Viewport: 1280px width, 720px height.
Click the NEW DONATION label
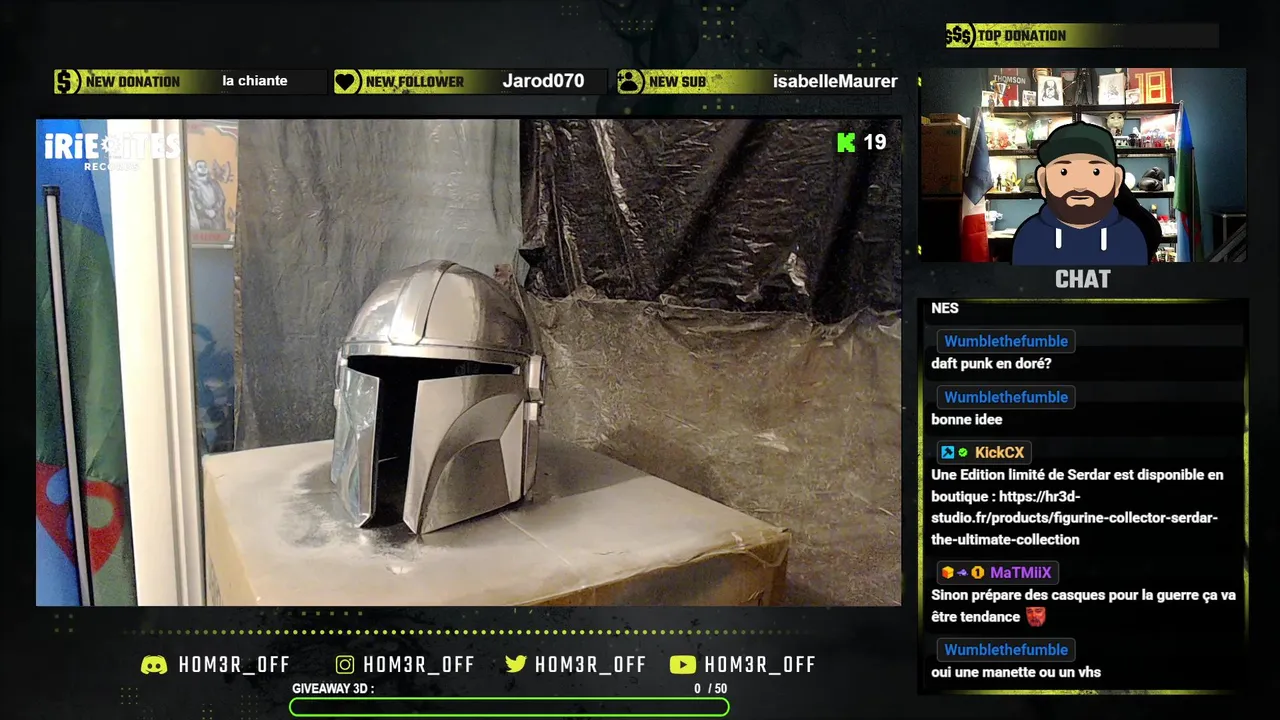(133, 82)
